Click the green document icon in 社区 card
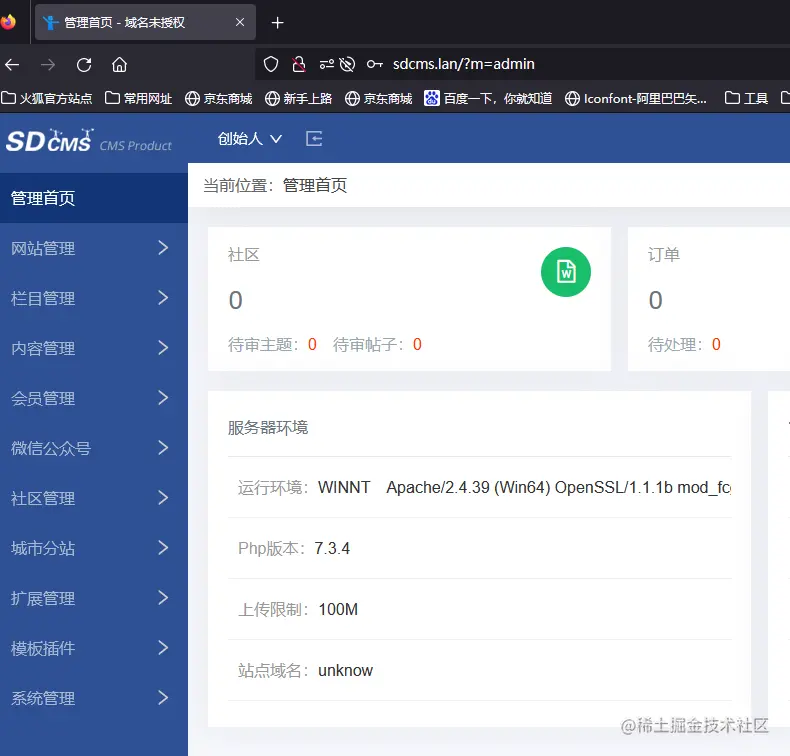Screen dimensions: 790x756 click(x=566, y=272)
